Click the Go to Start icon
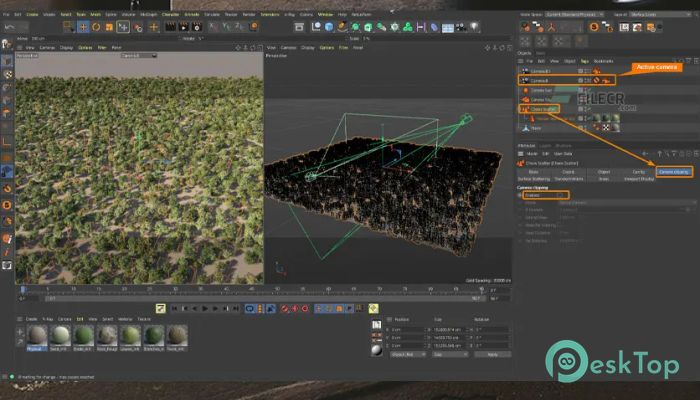 click(175, 308)
